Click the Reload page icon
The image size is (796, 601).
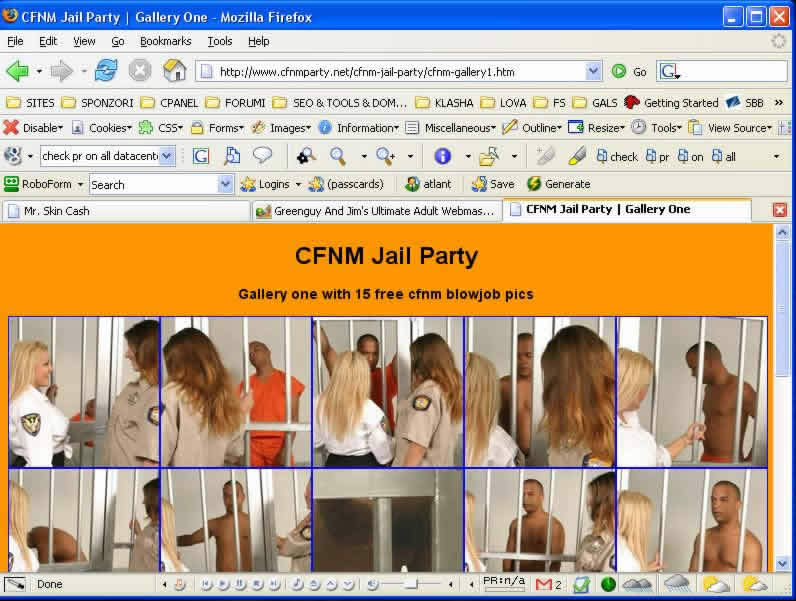pyautogui.click(x=106, y=71)
